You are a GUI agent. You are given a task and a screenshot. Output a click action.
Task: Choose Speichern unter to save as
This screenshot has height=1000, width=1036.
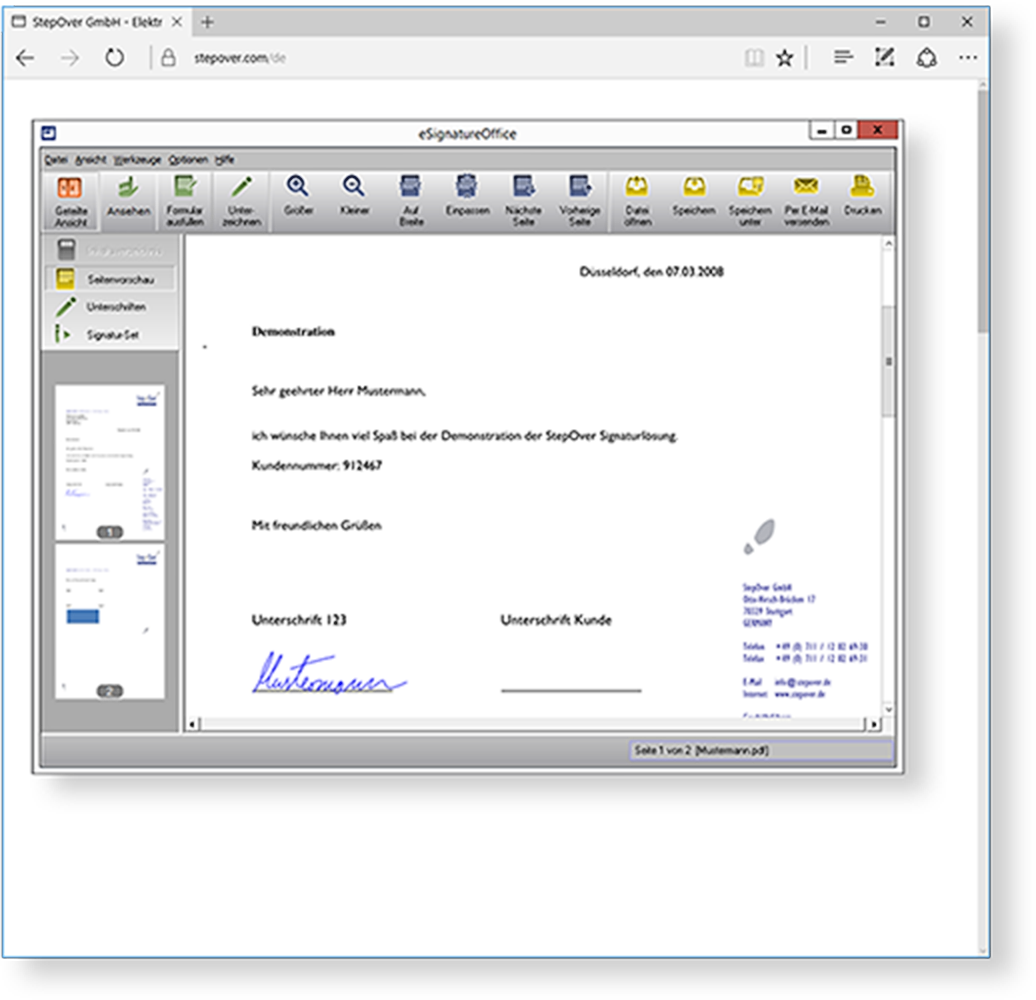[750, 202]
